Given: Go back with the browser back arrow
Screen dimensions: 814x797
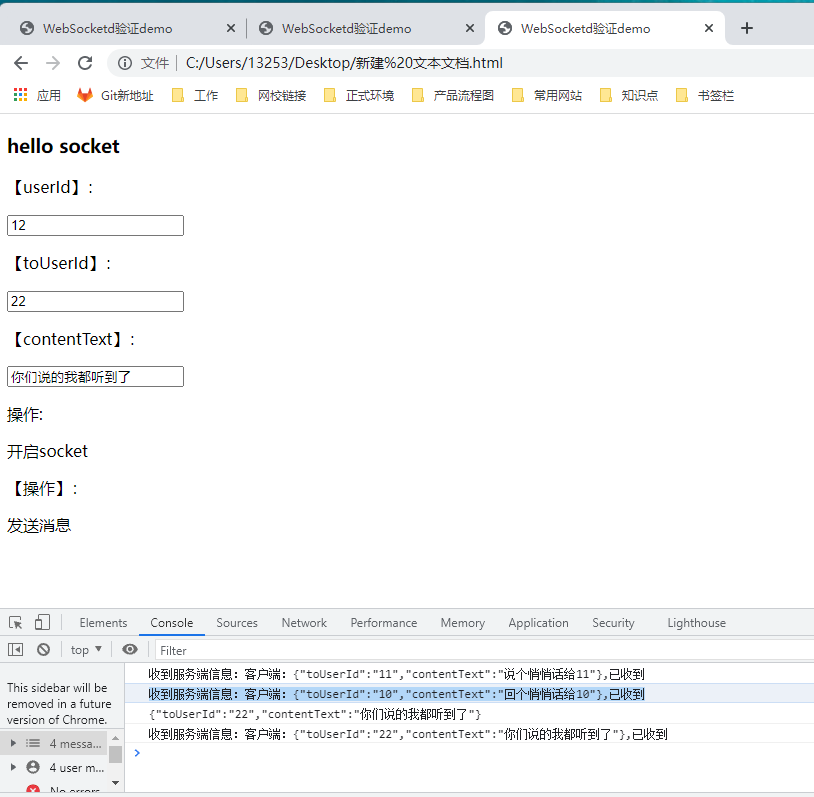Looking at the screenshot, I should point(21,63).
